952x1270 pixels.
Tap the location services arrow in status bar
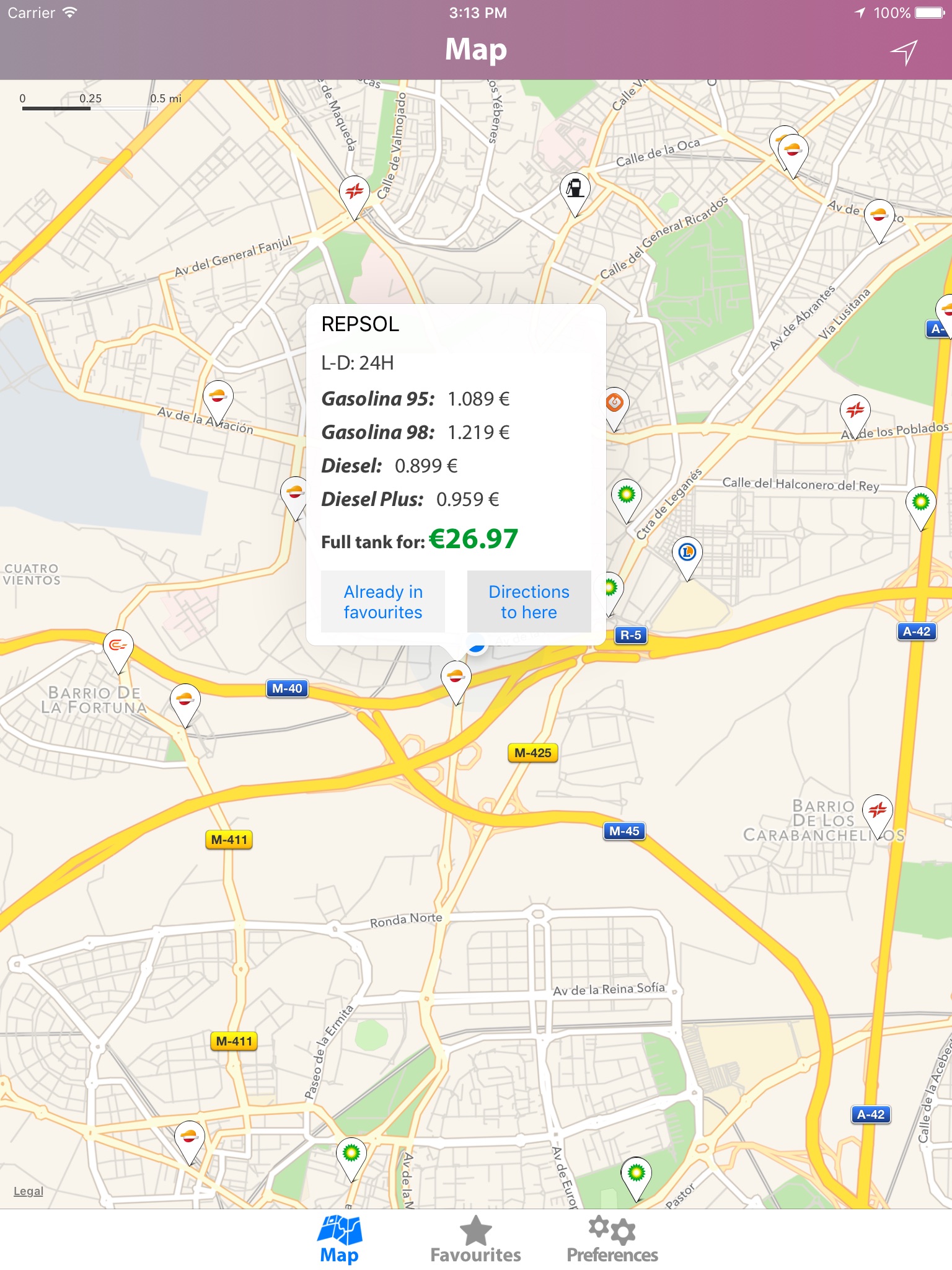(x=860, y=12)
